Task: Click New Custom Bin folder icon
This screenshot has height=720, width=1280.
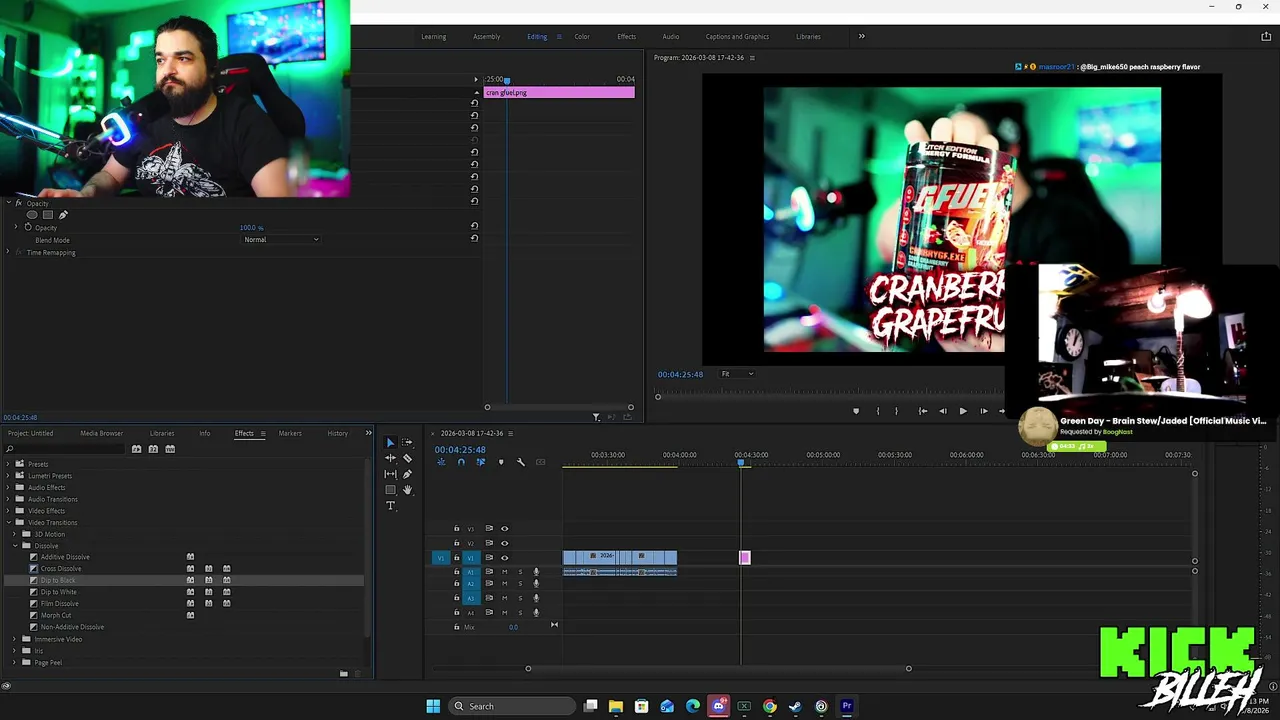Action: tap(344, 674)
